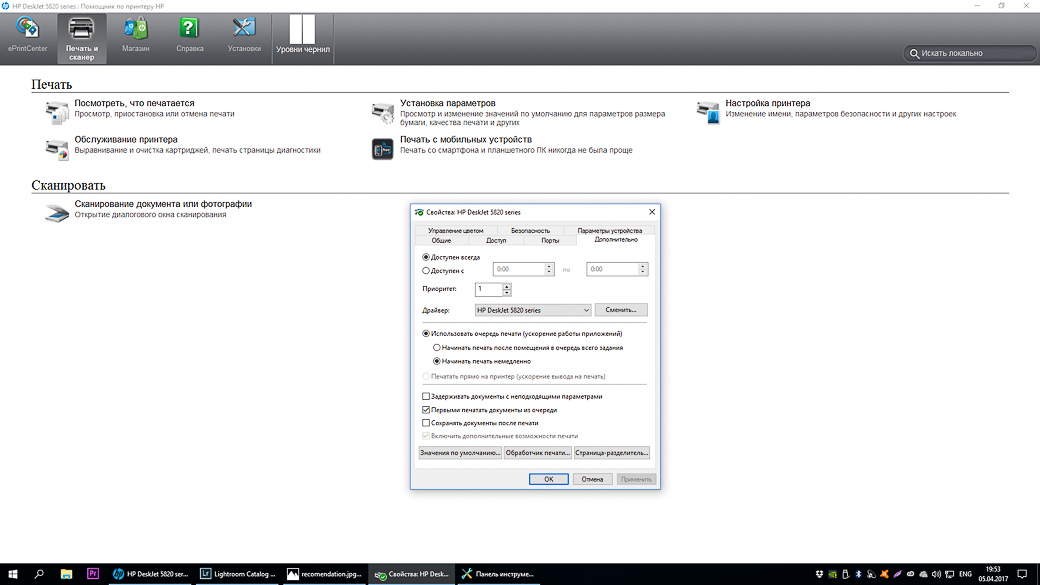Open the Windows Start menu
Viewport: 1040px width, 585px height.
[x=13, y=574]
